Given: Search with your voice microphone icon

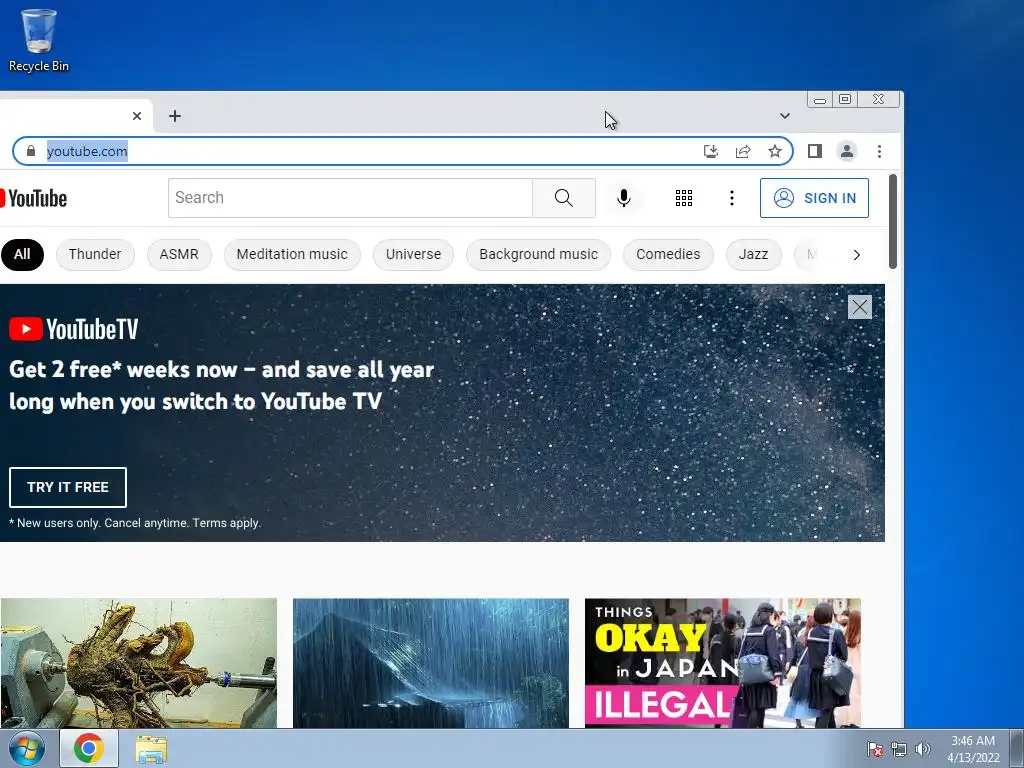Looking at the screenshot, I should [x=624, y=198].
